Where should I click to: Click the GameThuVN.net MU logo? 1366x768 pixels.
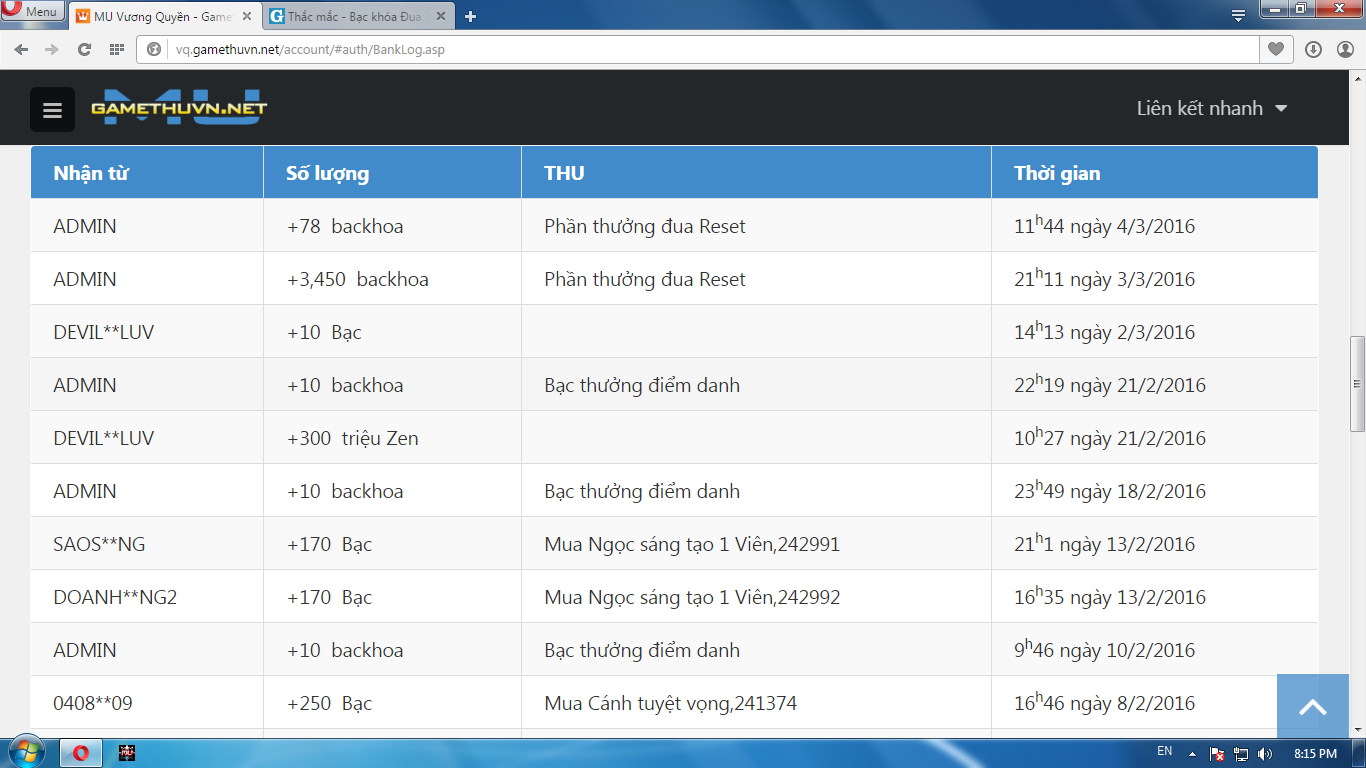click(x=179, y=109)
